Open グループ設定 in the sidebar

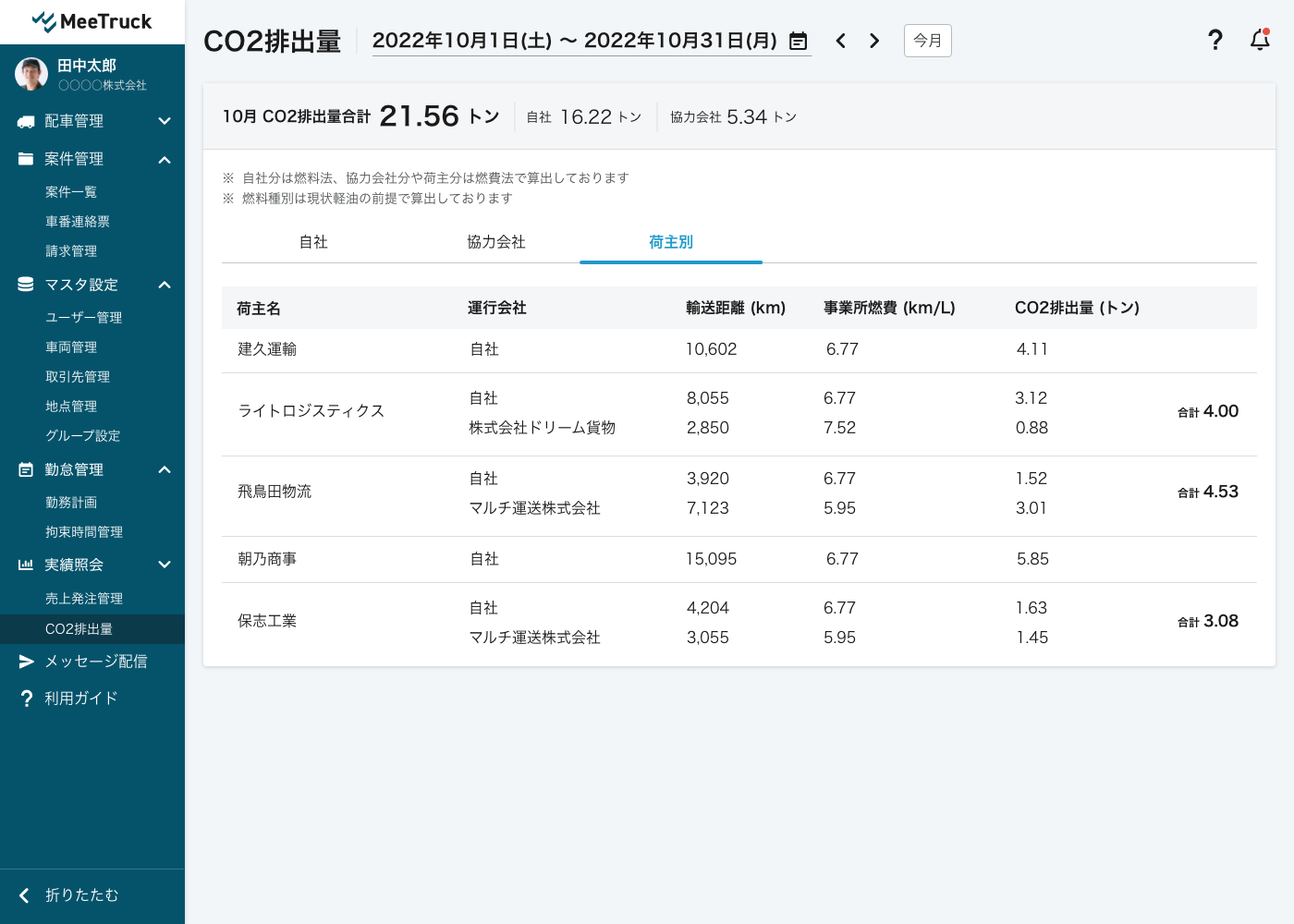point(83,436)
